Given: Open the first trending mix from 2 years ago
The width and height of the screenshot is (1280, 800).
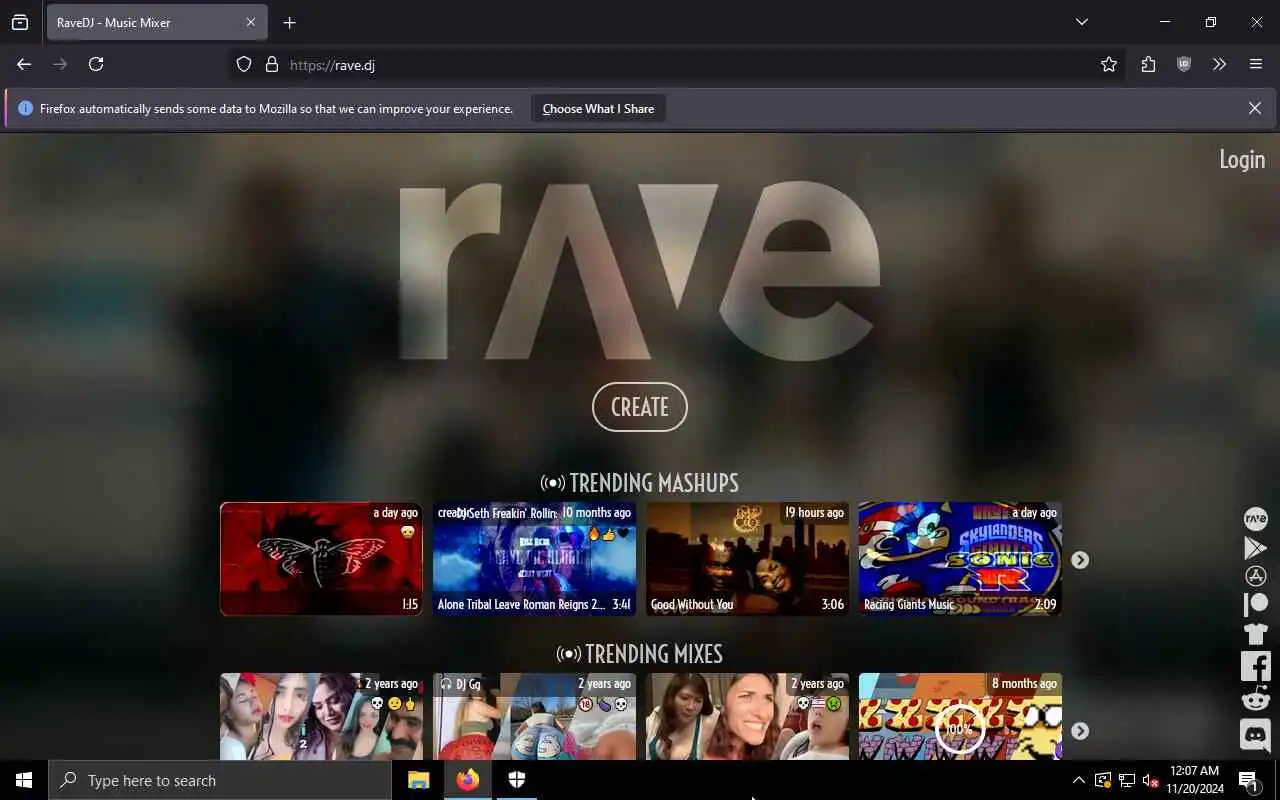Looking at the screenshot, I should coord(321,717).
